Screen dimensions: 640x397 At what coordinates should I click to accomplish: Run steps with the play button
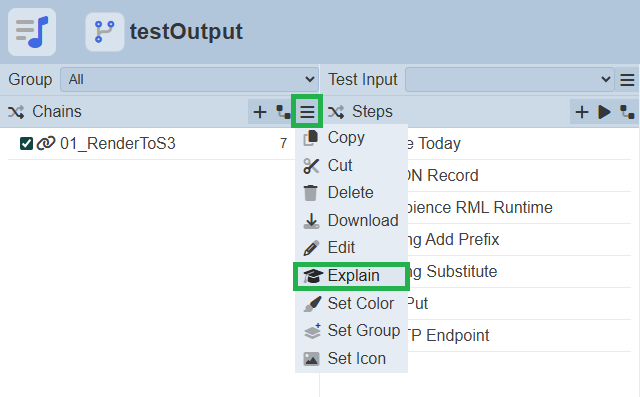[604, 111]
